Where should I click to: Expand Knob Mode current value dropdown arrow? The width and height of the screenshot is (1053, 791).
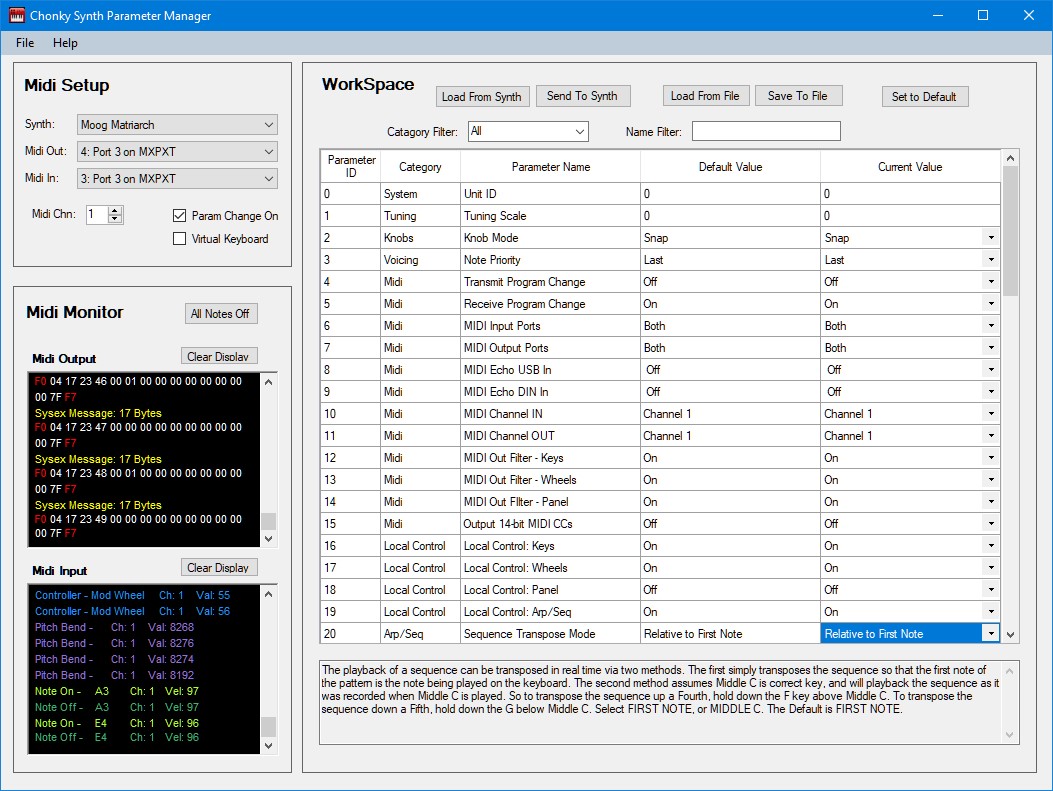(990, 238)
